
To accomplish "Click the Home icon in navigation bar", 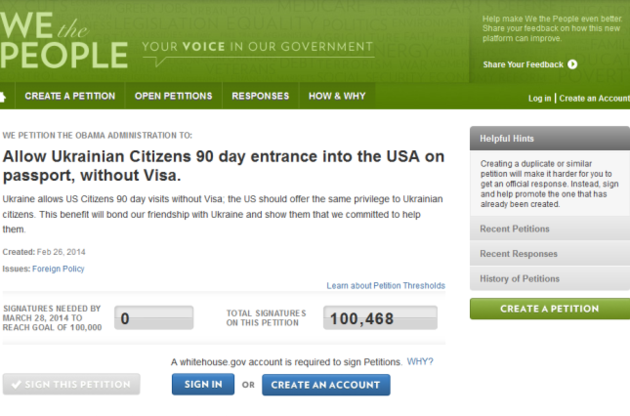I will click(4, 97).
